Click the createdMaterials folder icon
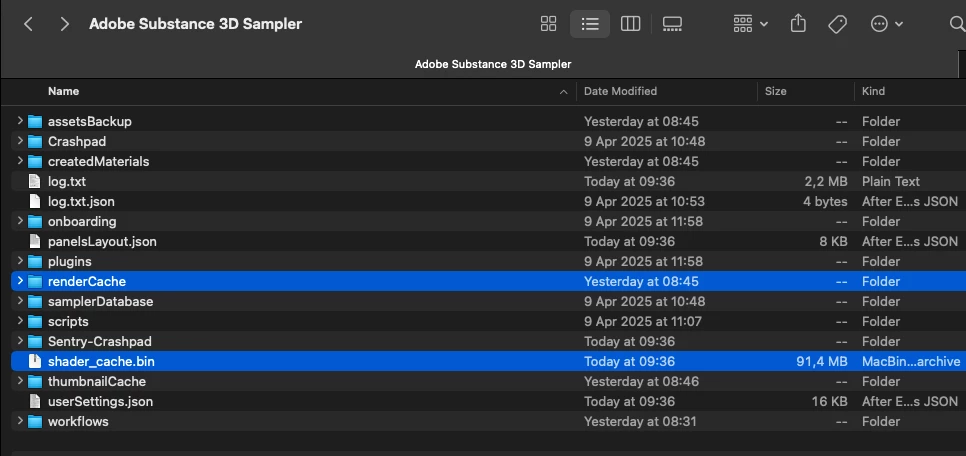This screenshot has width=966, height=456. (35, 161)
